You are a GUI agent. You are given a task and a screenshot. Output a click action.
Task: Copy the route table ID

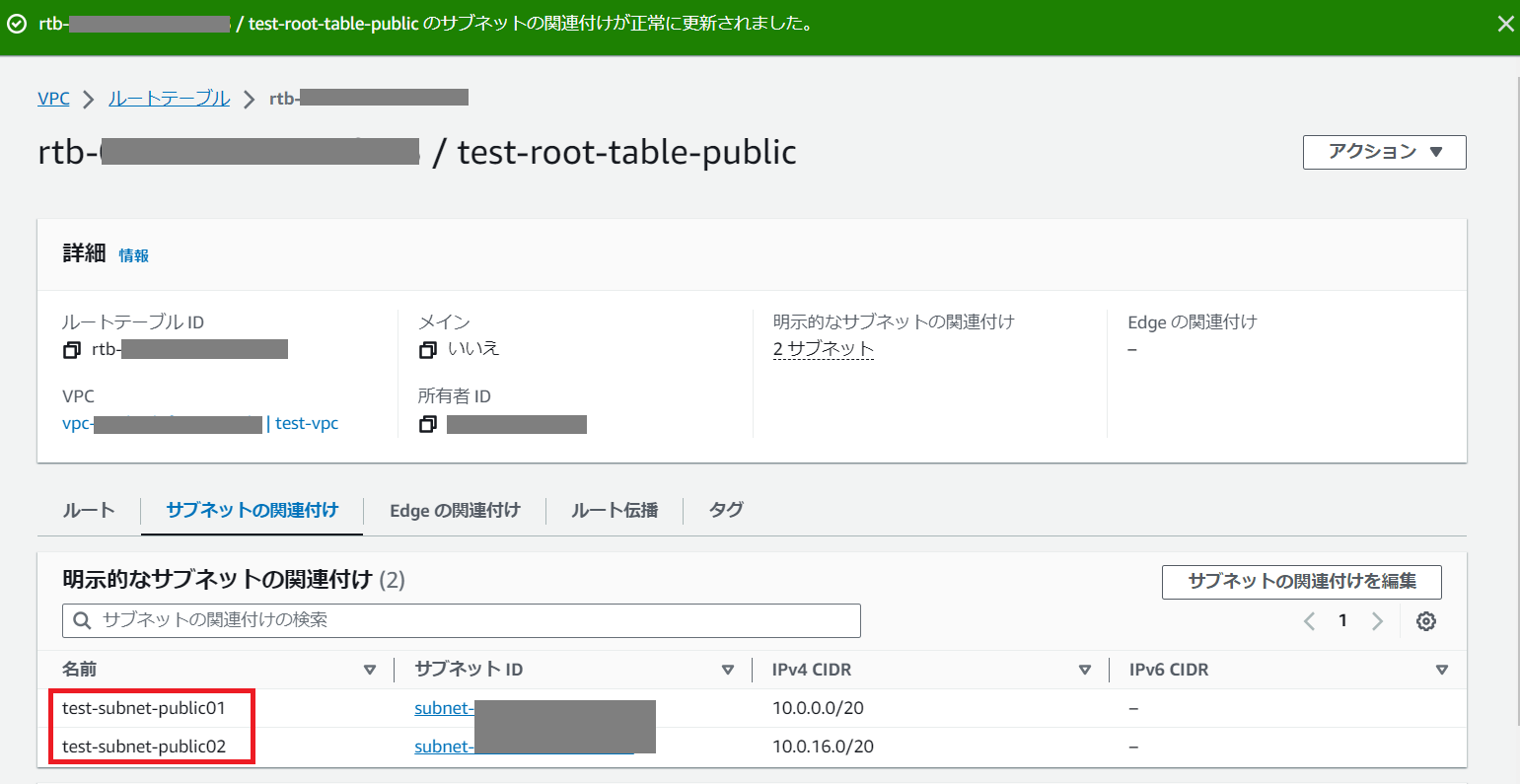coord(72,350)
